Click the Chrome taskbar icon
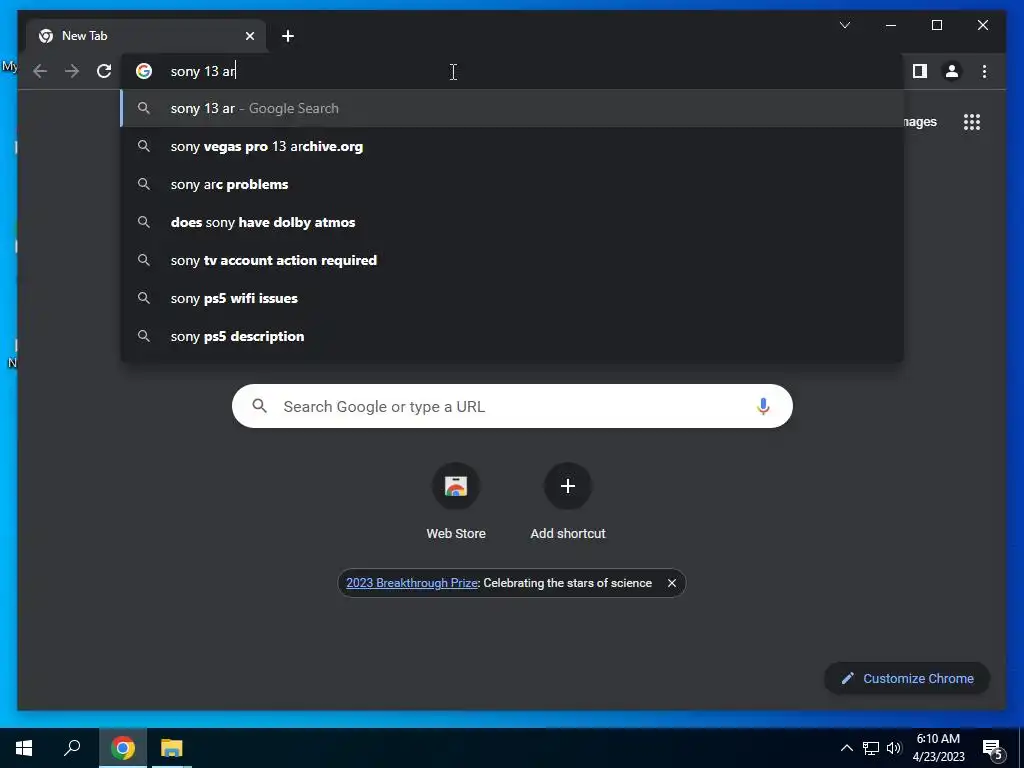The height and width of the screenshot is (768, 1024). point(123,748)
